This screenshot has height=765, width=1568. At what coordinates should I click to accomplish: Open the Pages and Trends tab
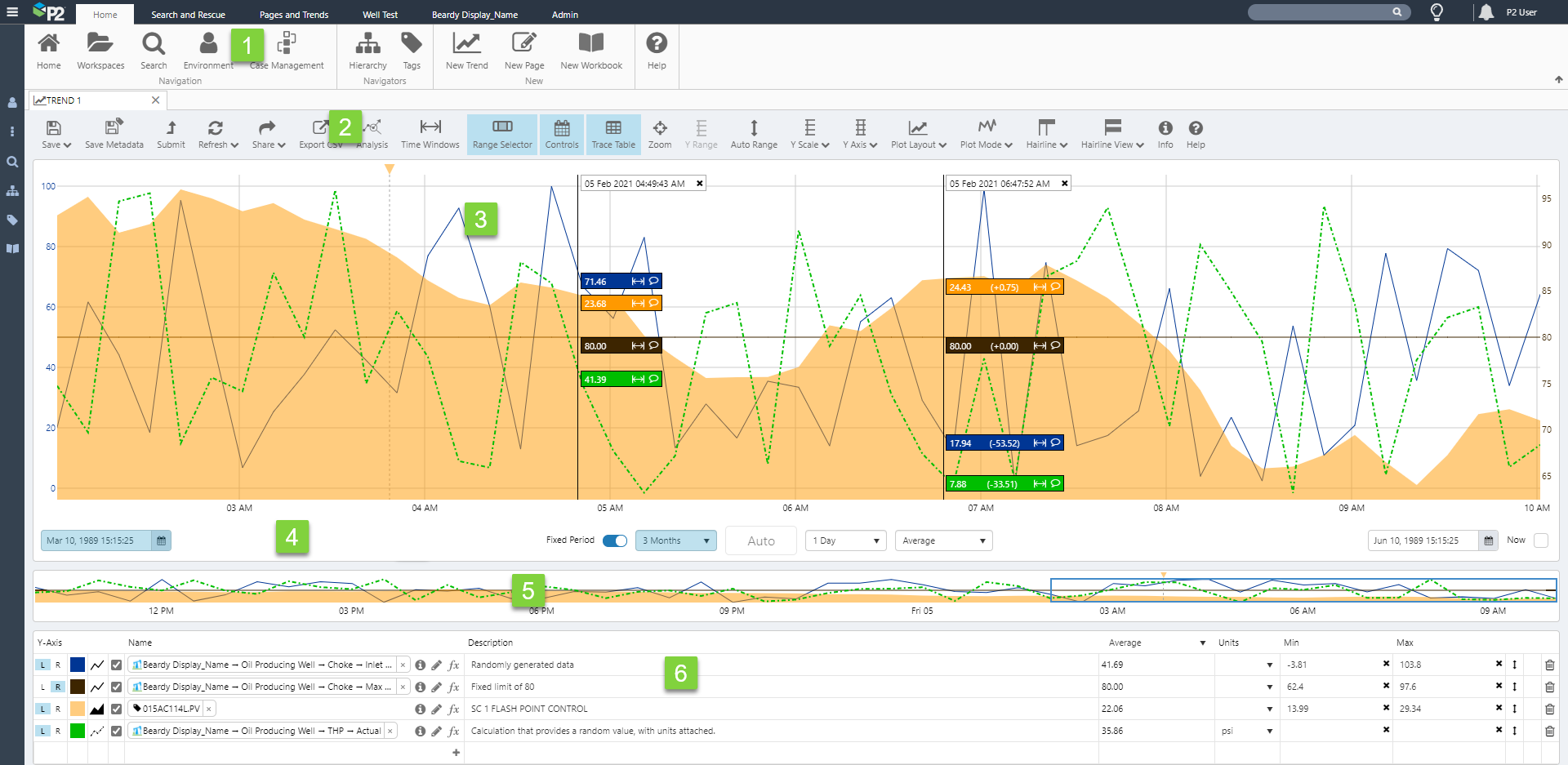(293, 15)
